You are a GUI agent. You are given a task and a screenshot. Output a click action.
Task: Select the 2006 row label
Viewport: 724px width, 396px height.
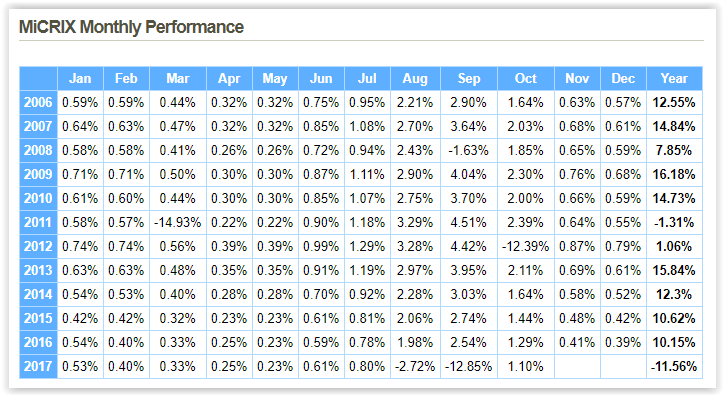click(x=38, y=102)
